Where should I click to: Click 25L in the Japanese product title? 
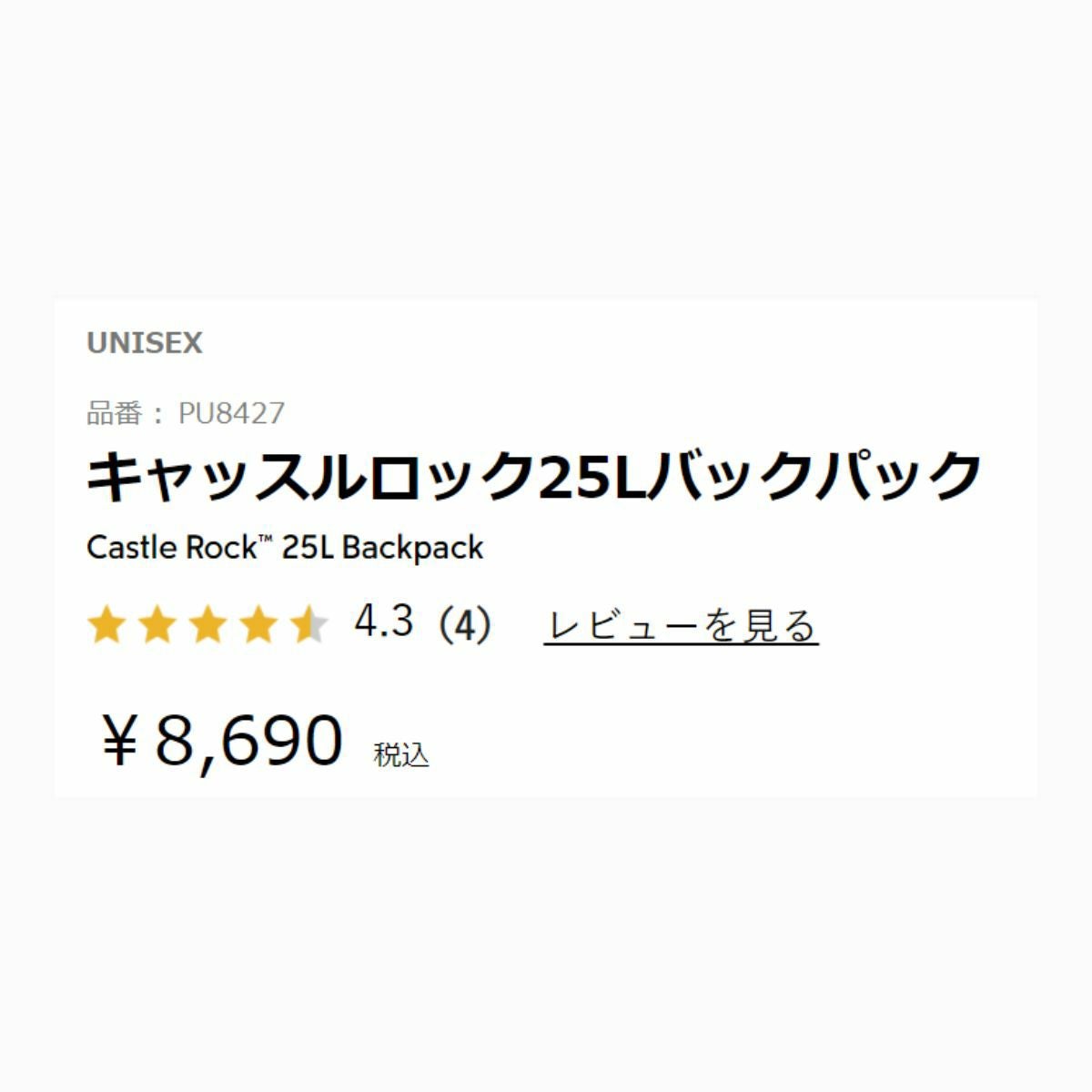(x=591, y=476)
